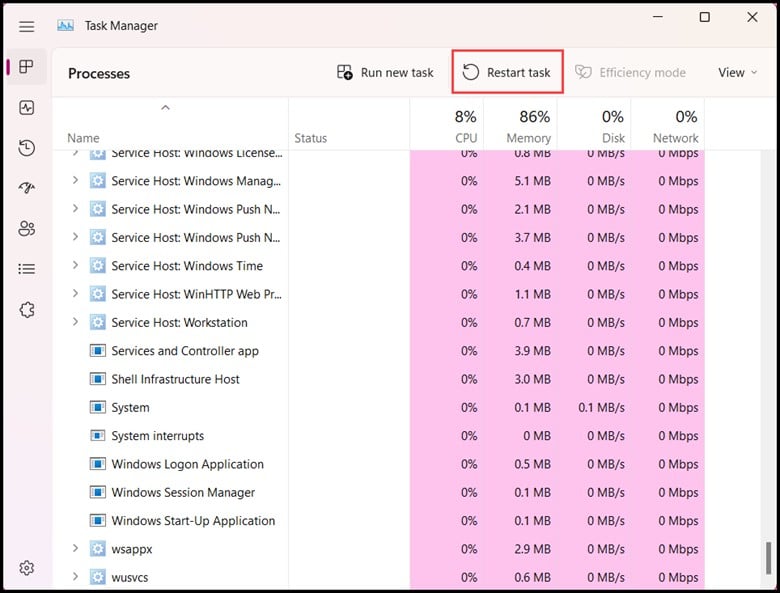Click the 2.9 MB memory value for wsappx

click(x=532, y=549)
